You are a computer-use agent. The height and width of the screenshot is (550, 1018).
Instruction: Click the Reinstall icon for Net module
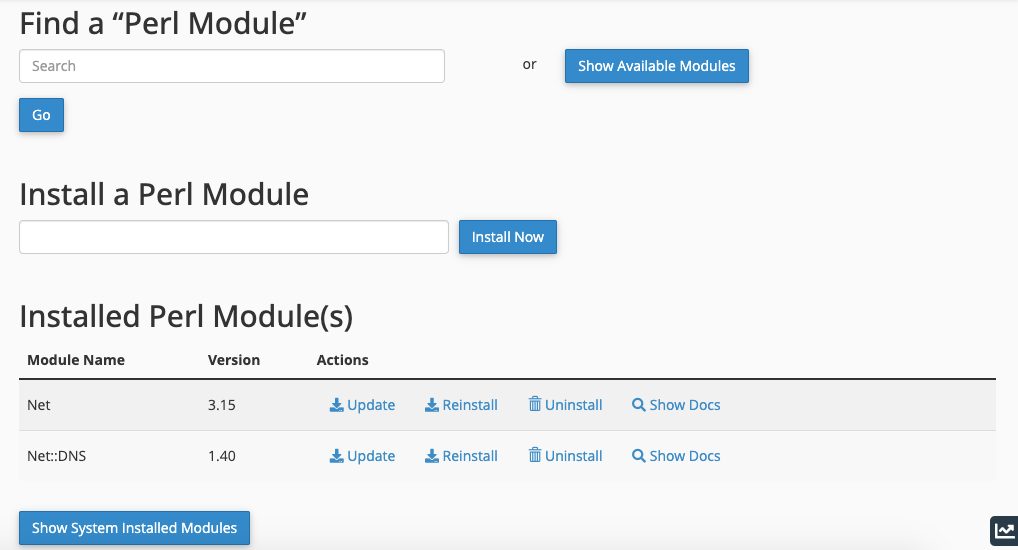[x=432, y=405]
